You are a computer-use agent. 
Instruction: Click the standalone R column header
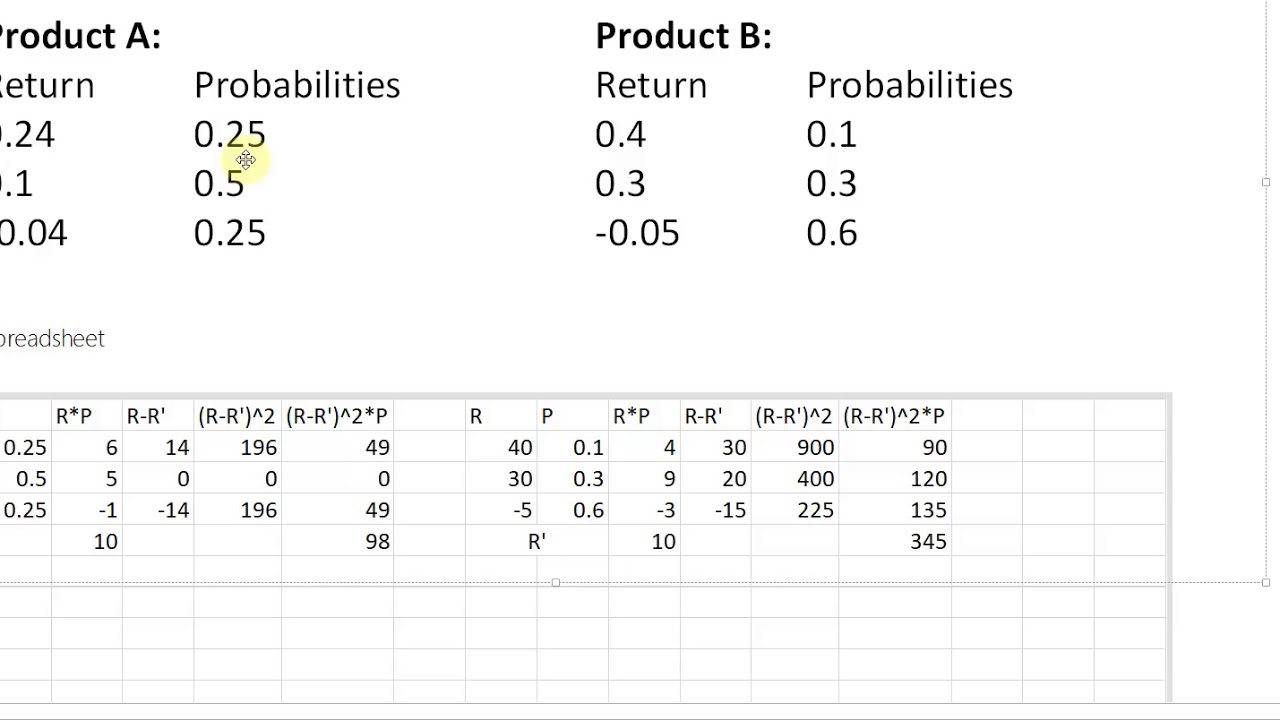(476, 416)
